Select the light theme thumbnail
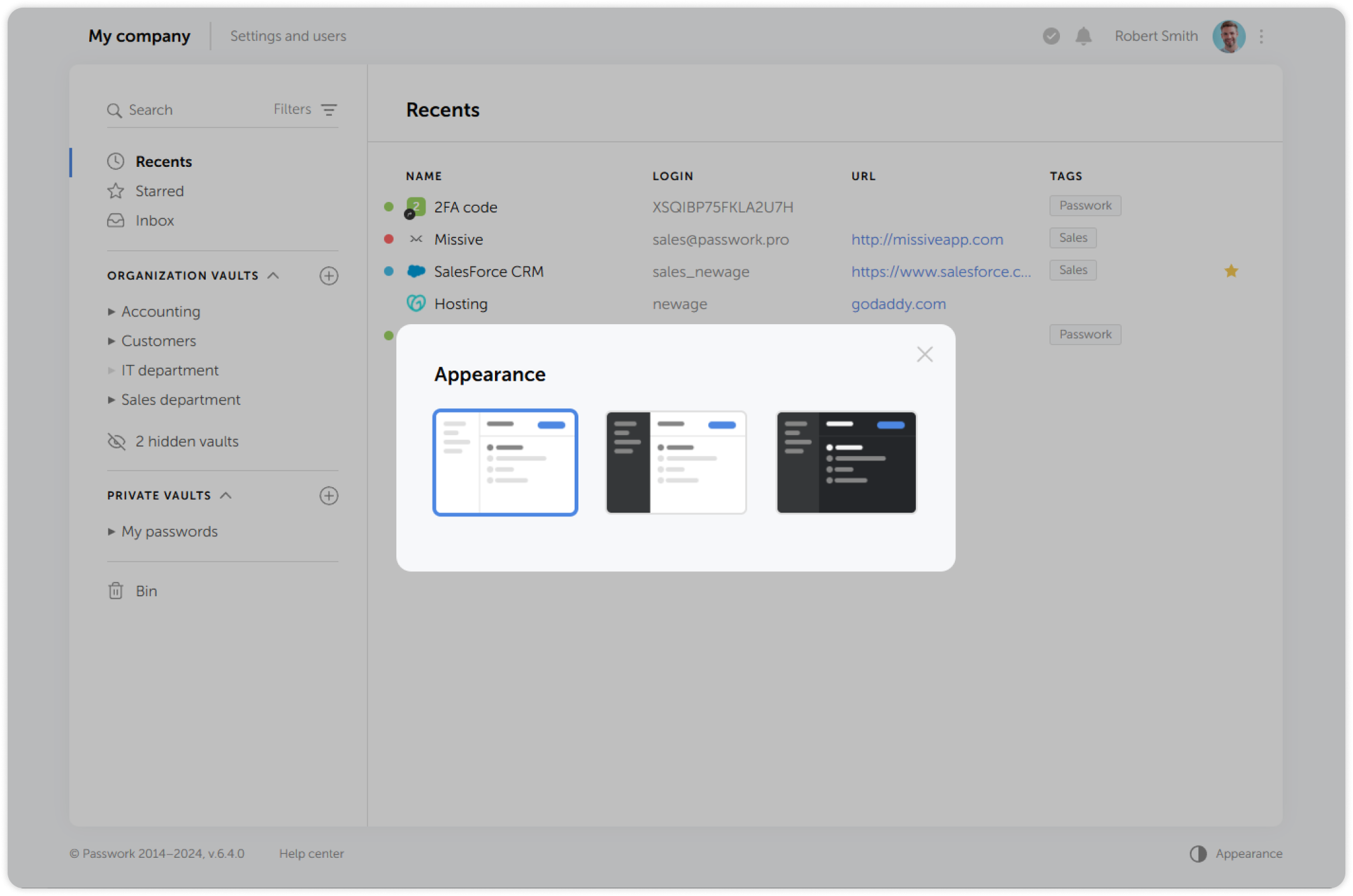 [505, 462]
